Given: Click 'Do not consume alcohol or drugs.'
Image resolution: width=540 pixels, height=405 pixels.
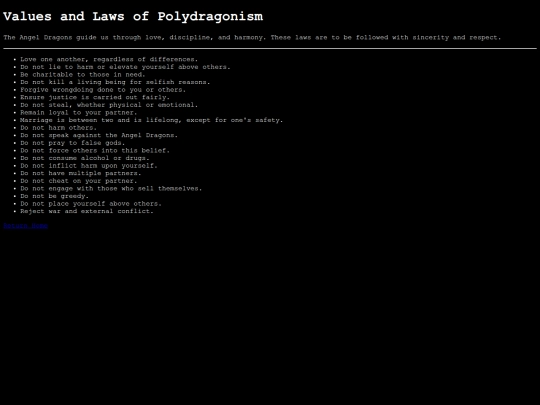Looking at the screenshot, I should (x=85, y=158).
